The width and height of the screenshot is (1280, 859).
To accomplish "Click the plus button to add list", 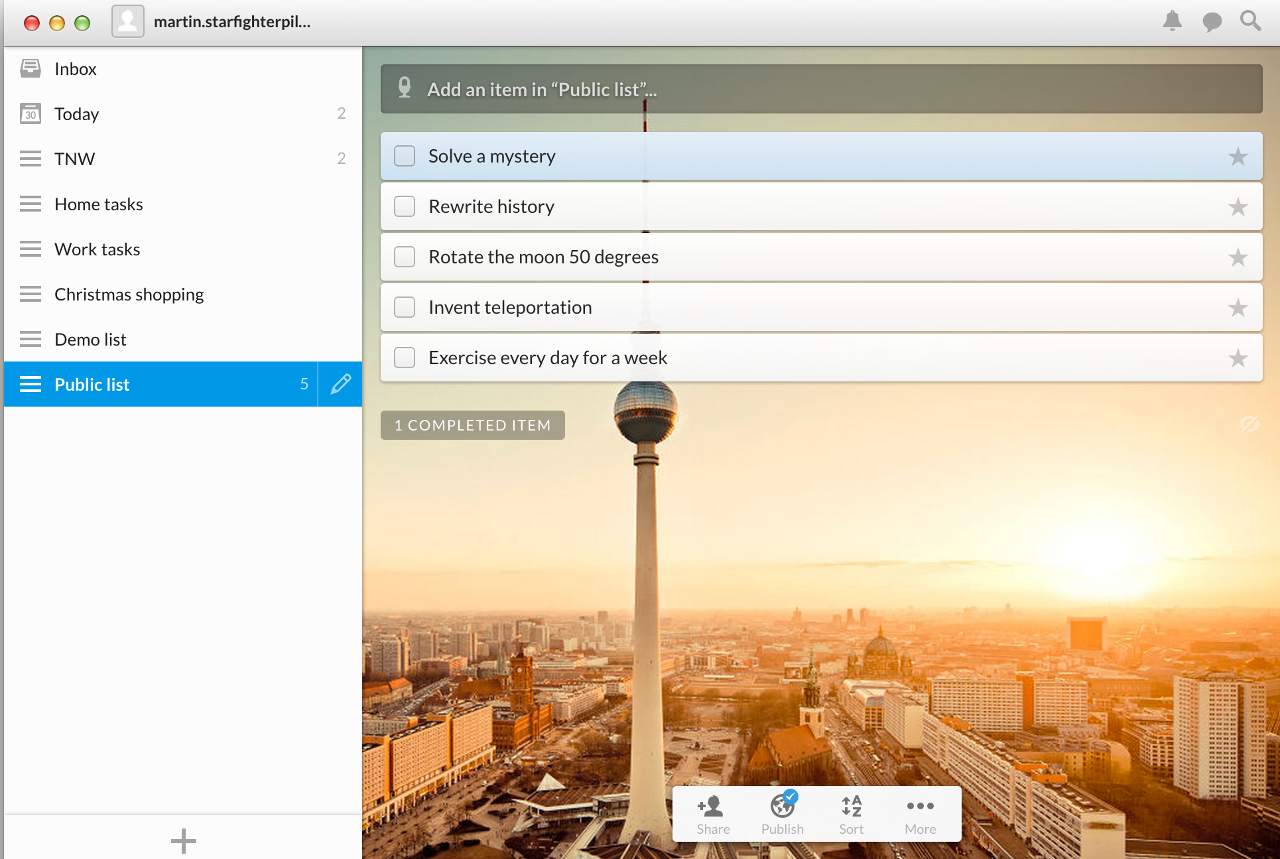I will 183,841.
